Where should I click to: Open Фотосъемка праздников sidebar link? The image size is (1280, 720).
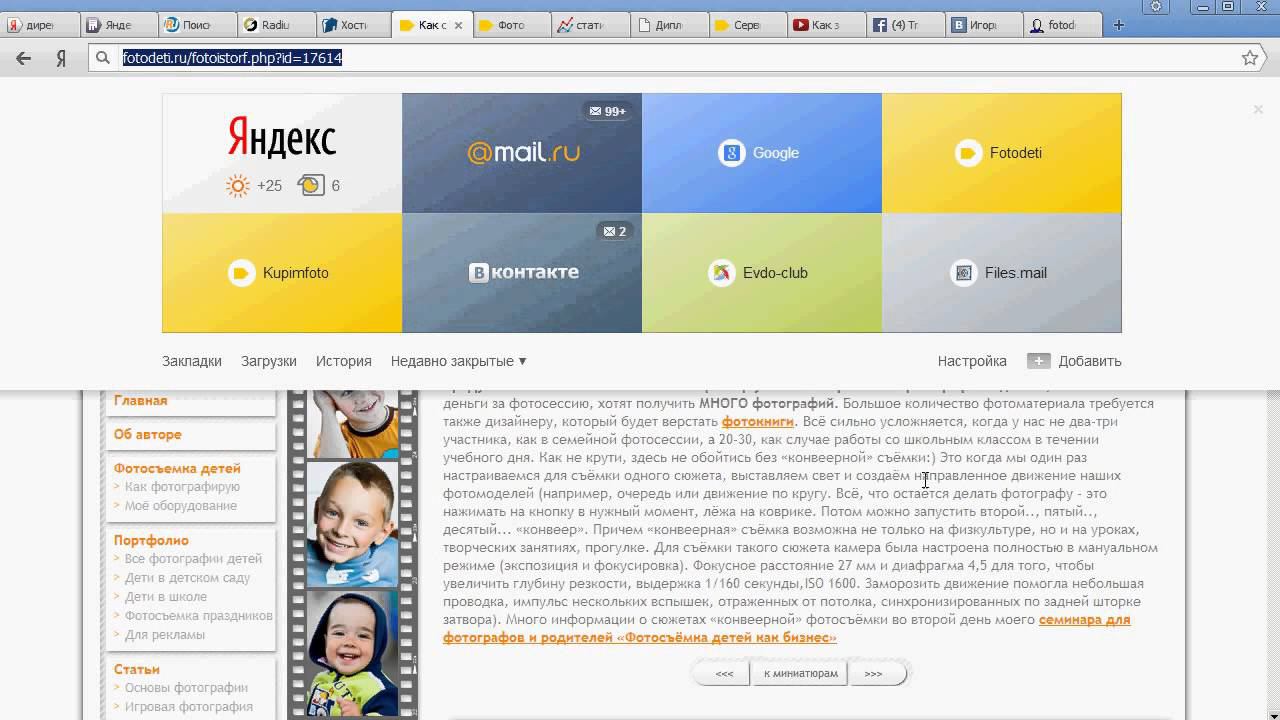[x=199, y=616]
